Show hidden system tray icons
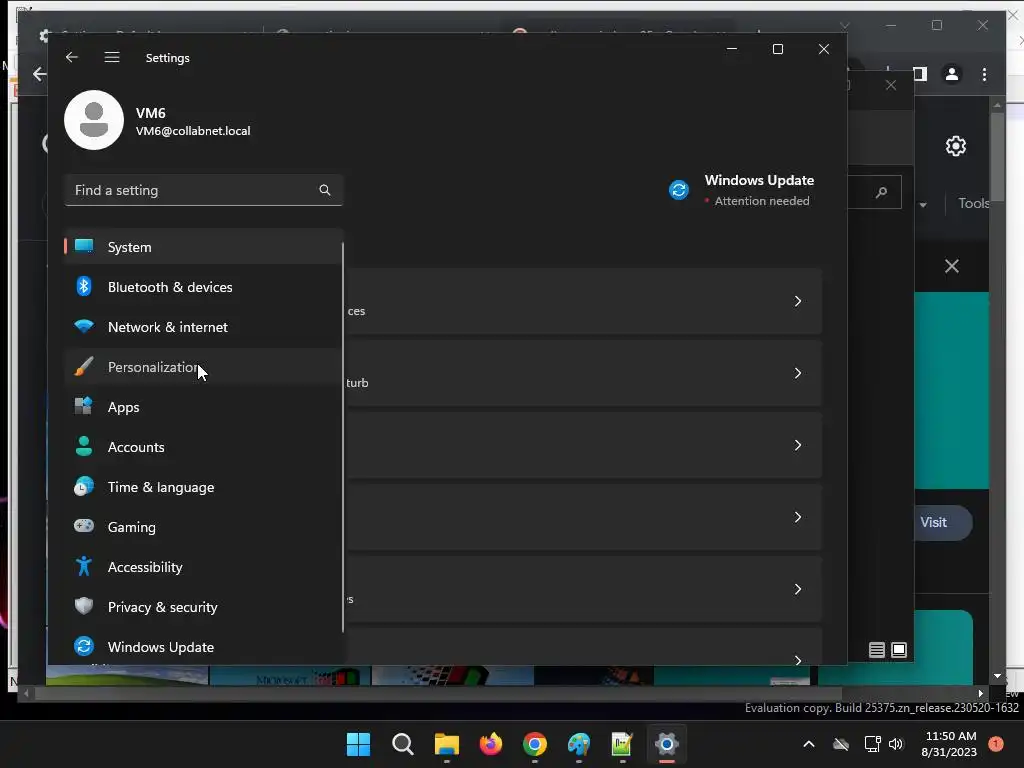This screenshot has height=768, width=1024. point(808,744)
